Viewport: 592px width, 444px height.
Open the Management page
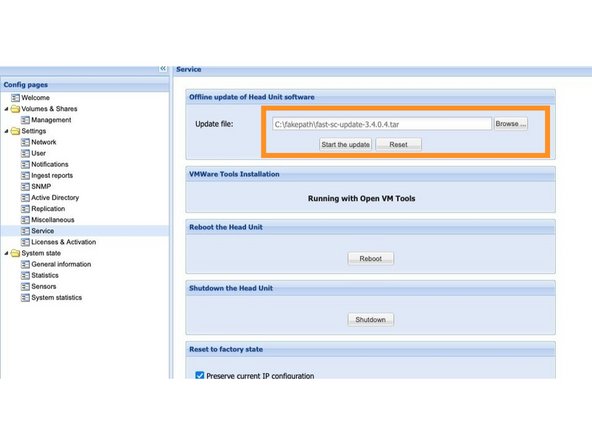point(51,120)
